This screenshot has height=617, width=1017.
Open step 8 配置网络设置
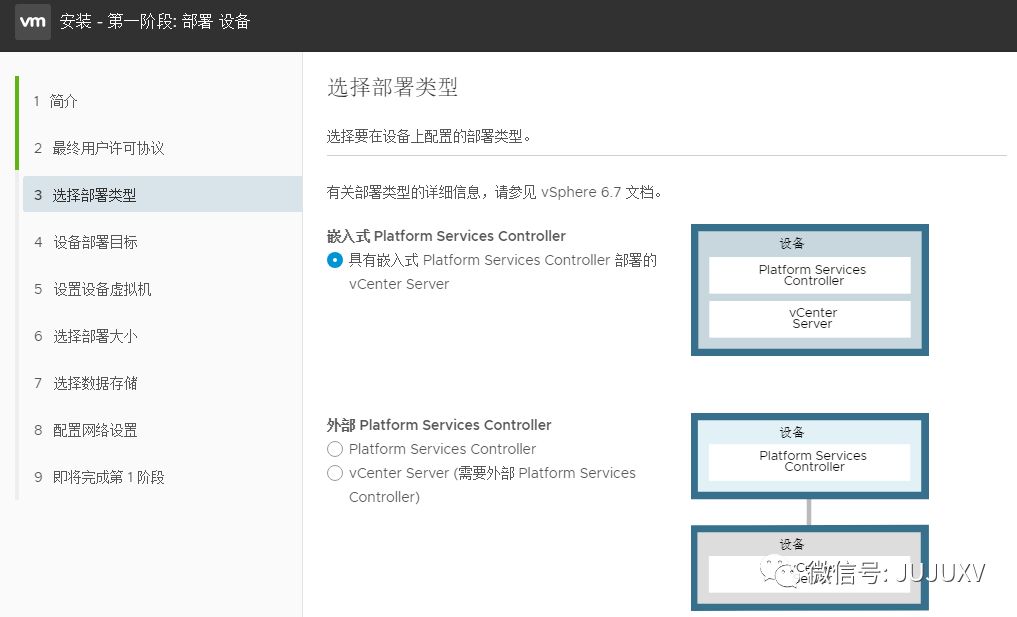pyautogui.click(x=95, y=430)
